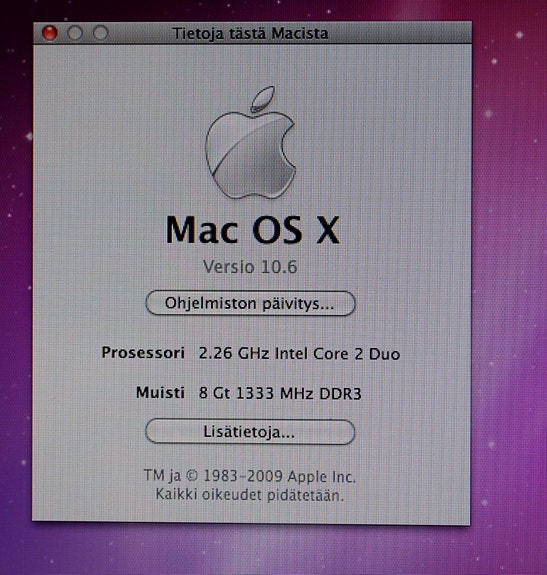Screen dimensions: 547x575
Task: Click the gray zoom window button
Action: click(x=100, y=33)
